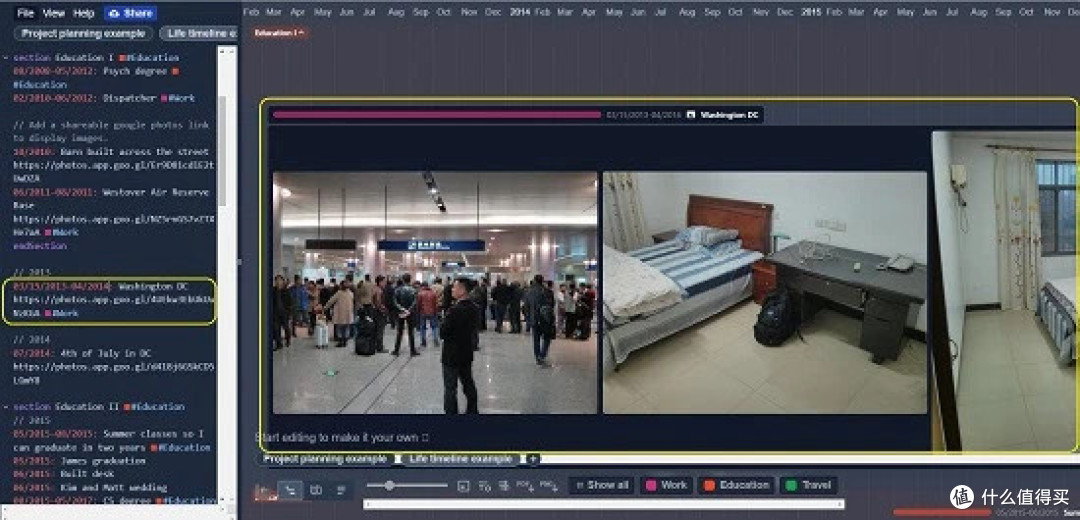Screen dimensions: 1080x520
Task: Click the Show all filter button
Action: click(x=601, y=485)
